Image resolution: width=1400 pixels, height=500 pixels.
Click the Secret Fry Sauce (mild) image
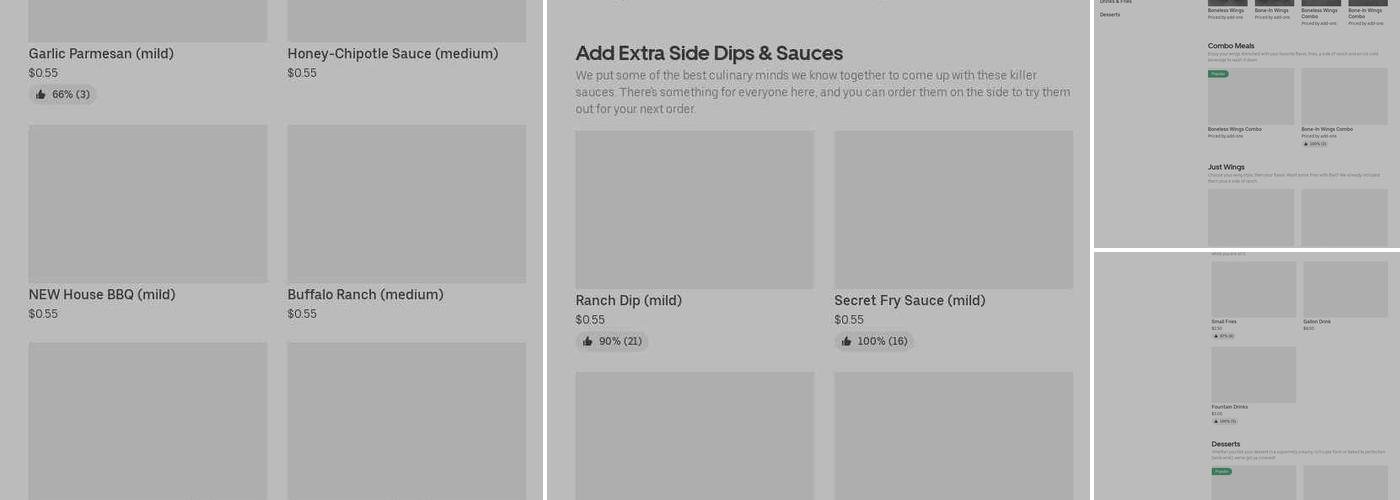[953, 210]
